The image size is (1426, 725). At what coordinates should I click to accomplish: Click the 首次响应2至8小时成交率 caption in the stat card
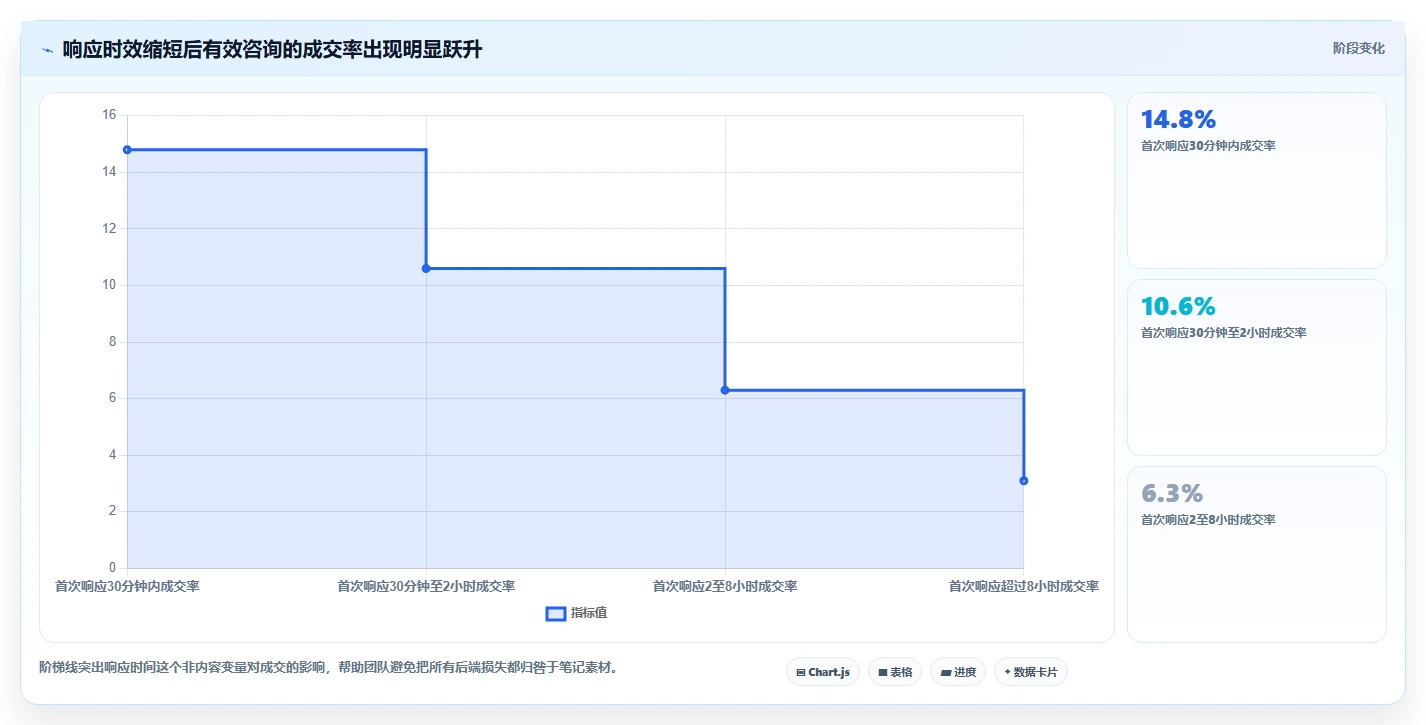point(1208,520)
